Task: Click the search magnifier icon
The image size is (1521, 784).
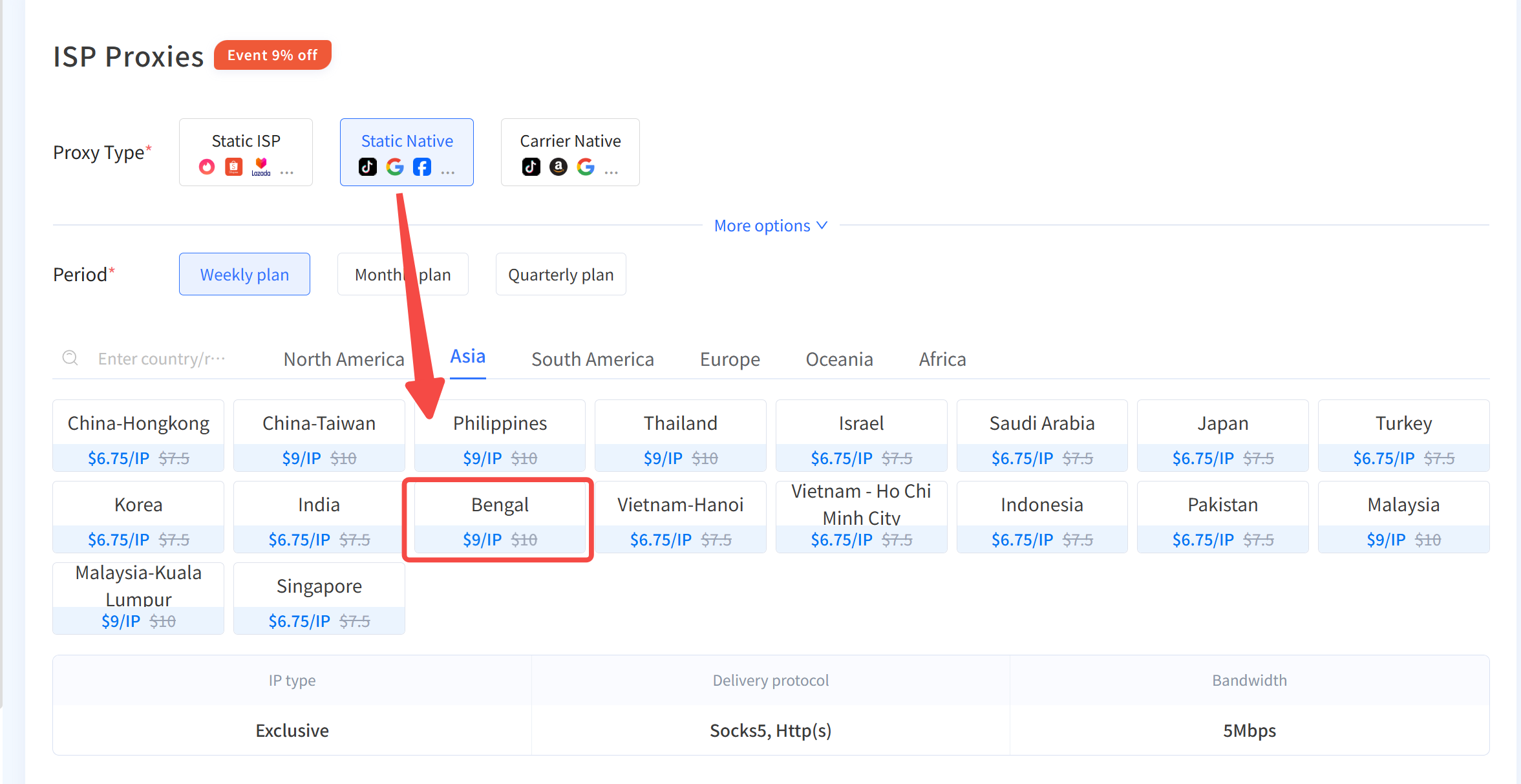Action: click(x=70, y=358)
